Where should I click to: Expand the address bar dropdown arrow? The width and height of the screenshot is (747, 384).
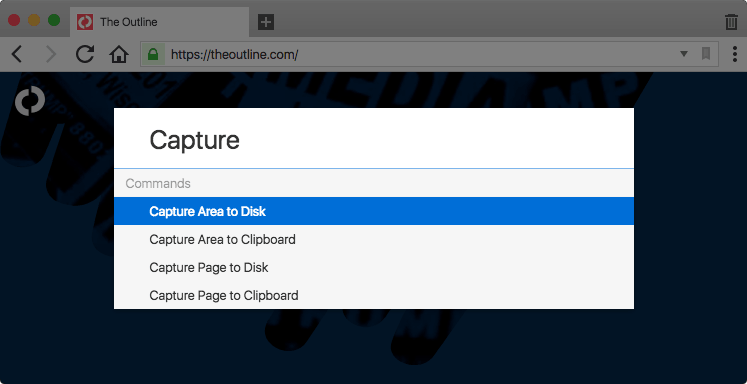(684, 54)
